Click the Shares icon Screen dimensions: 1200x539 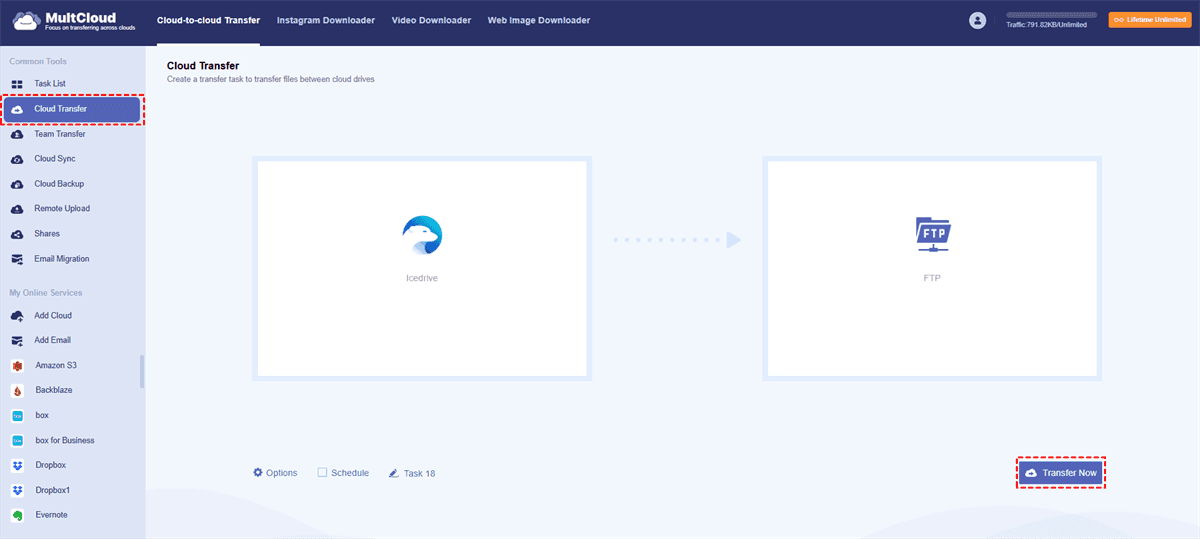click(17, 234)
